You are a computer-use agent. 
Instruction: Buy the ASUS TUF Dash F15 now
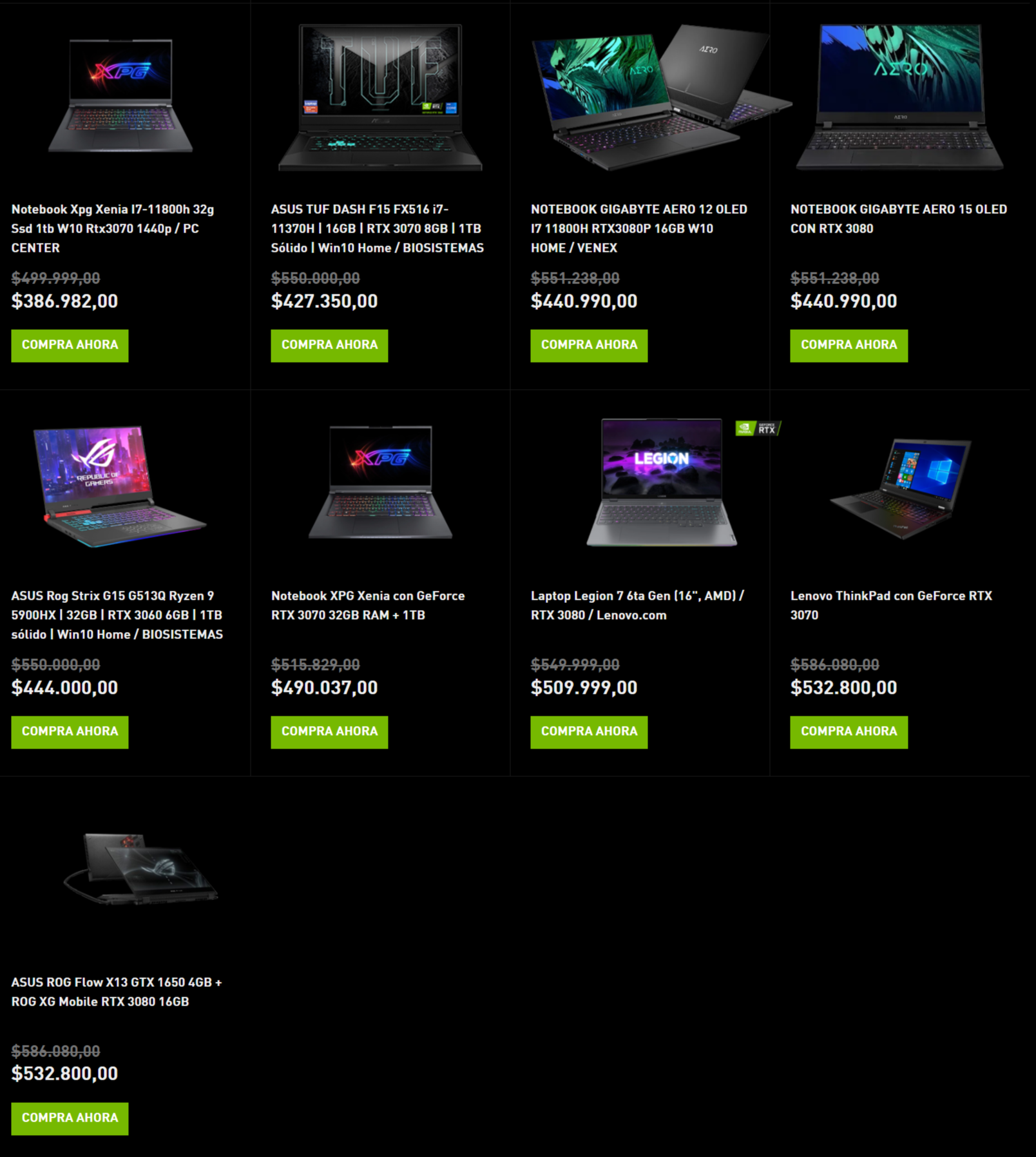point(329,345)
